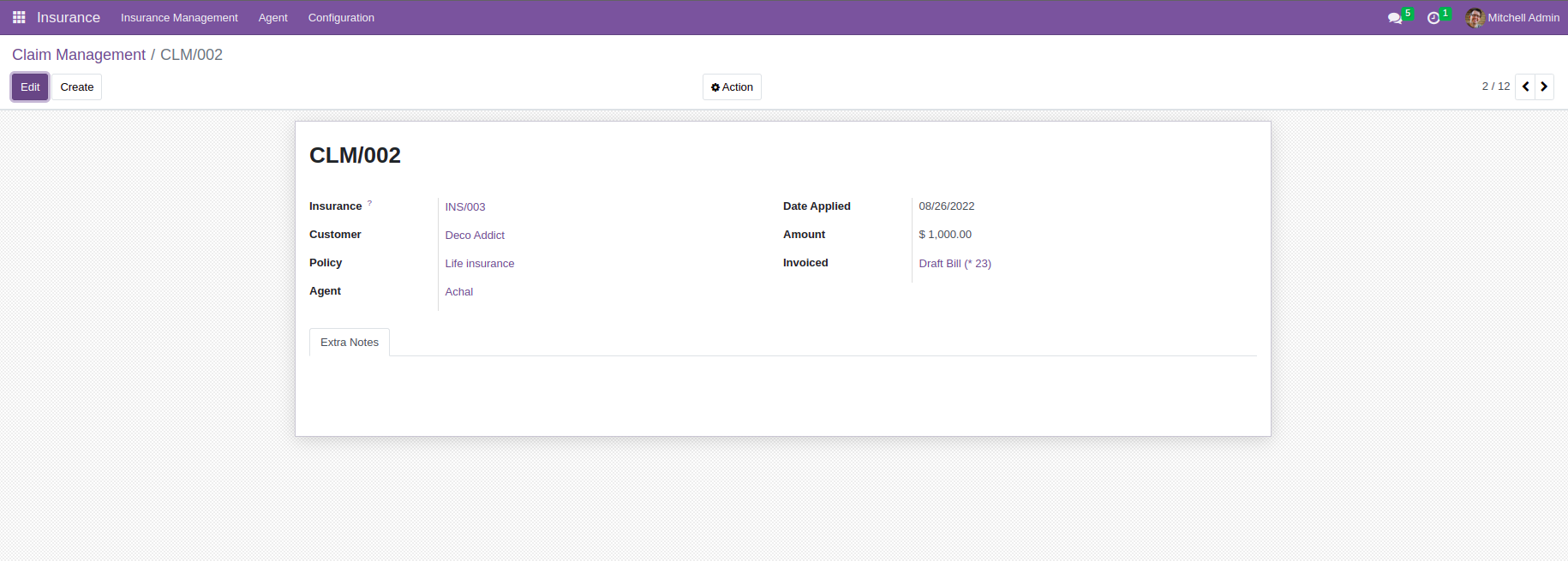
Task: Click the date value 08/26/2022
Action: click(947, 206)
